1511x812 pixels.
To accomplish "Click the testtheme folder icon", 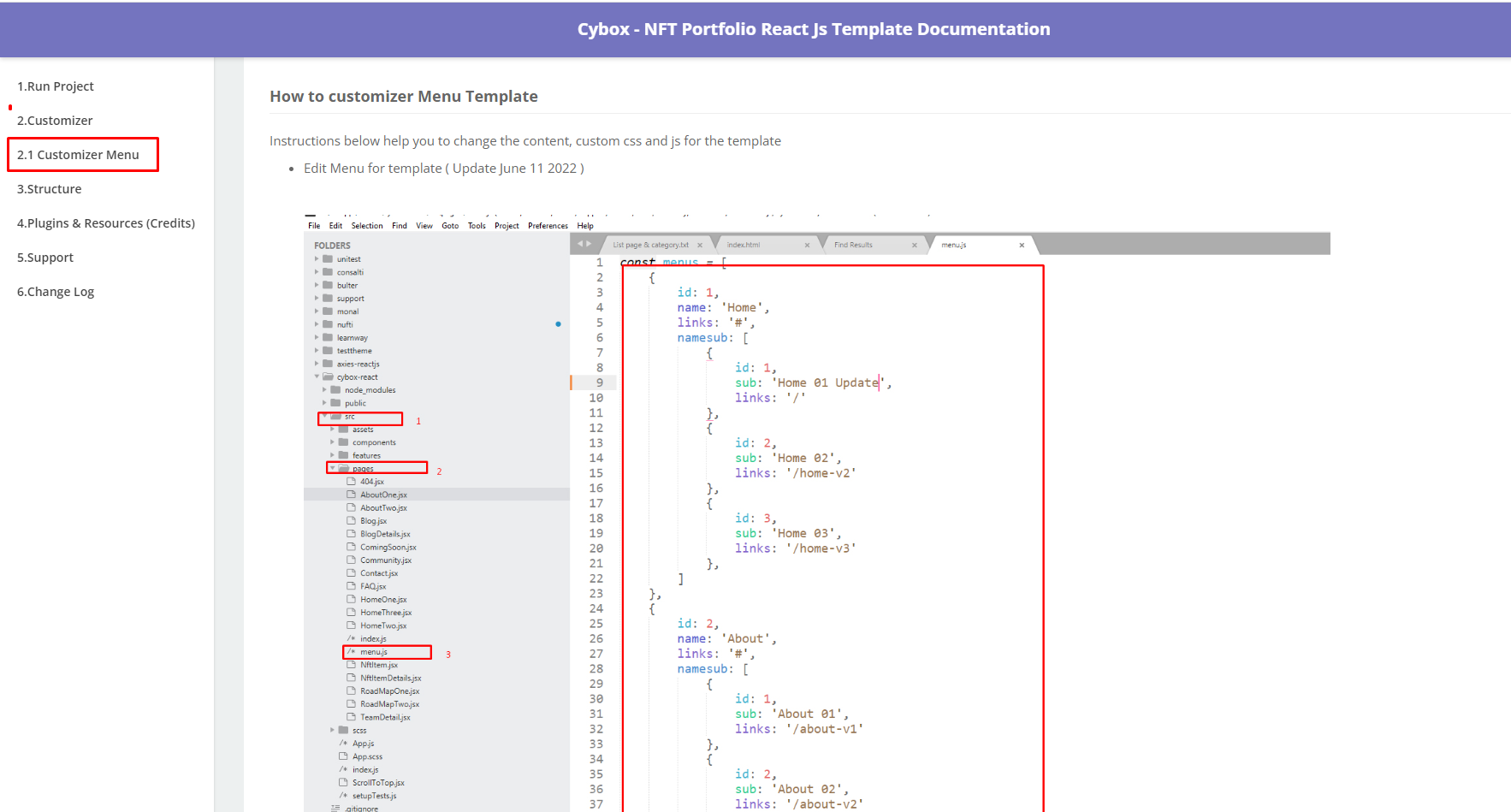I will click(328, 350).
